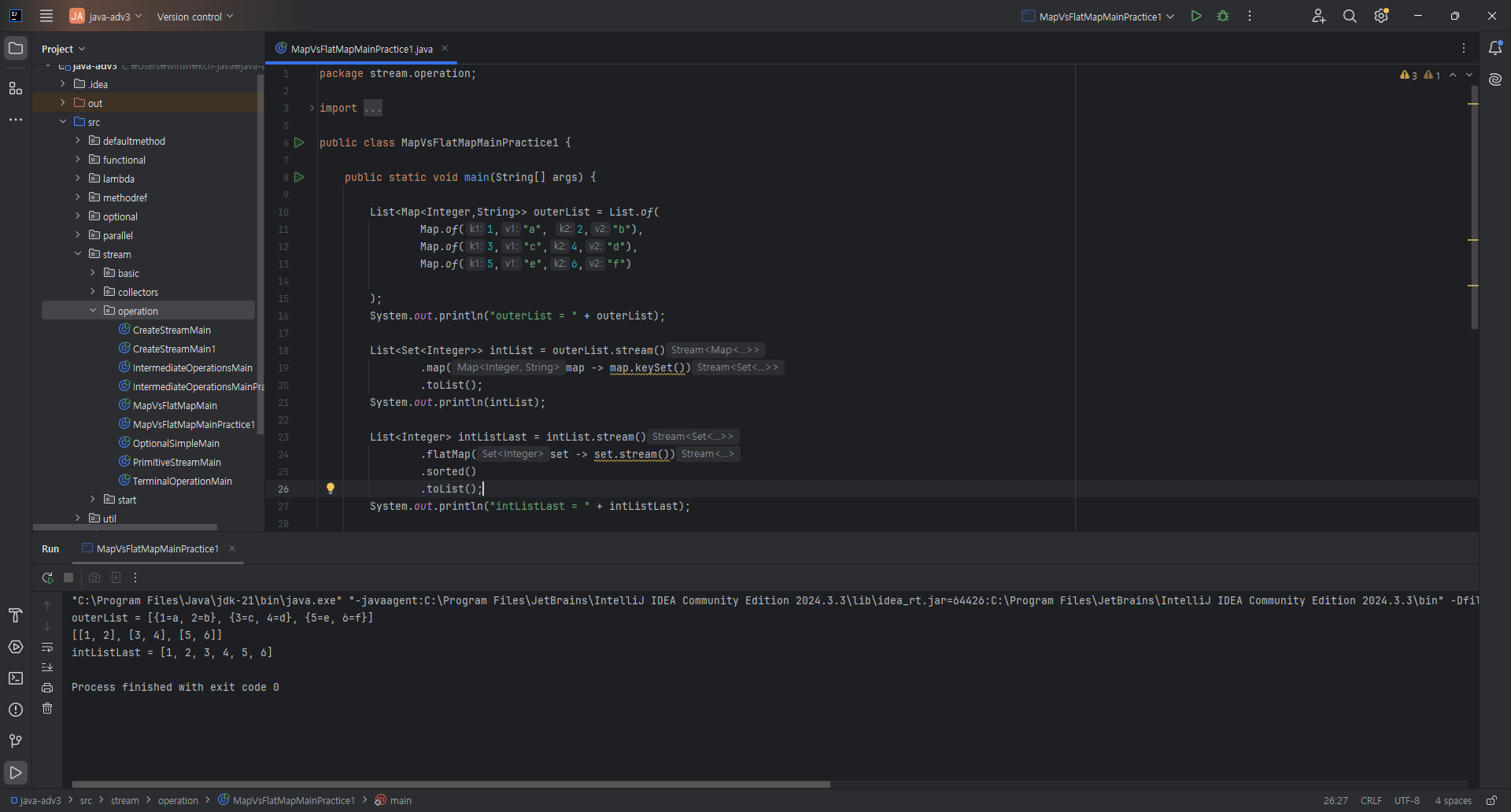Open TerminalOperationMain in the project tree

click(182, 481)
